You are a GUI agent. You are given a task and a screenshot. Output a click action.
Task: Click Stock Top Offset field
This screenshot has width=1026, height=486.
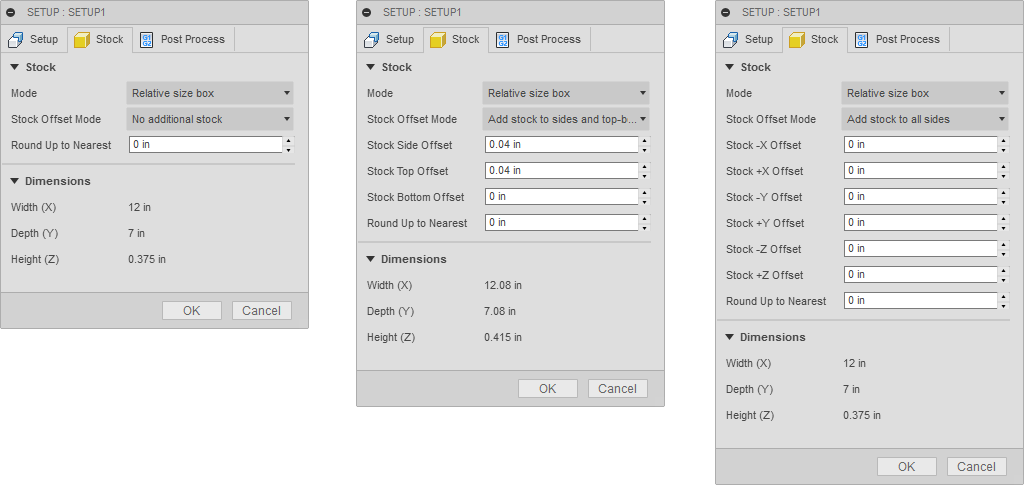pyautogui.click(x=561, y=171)
